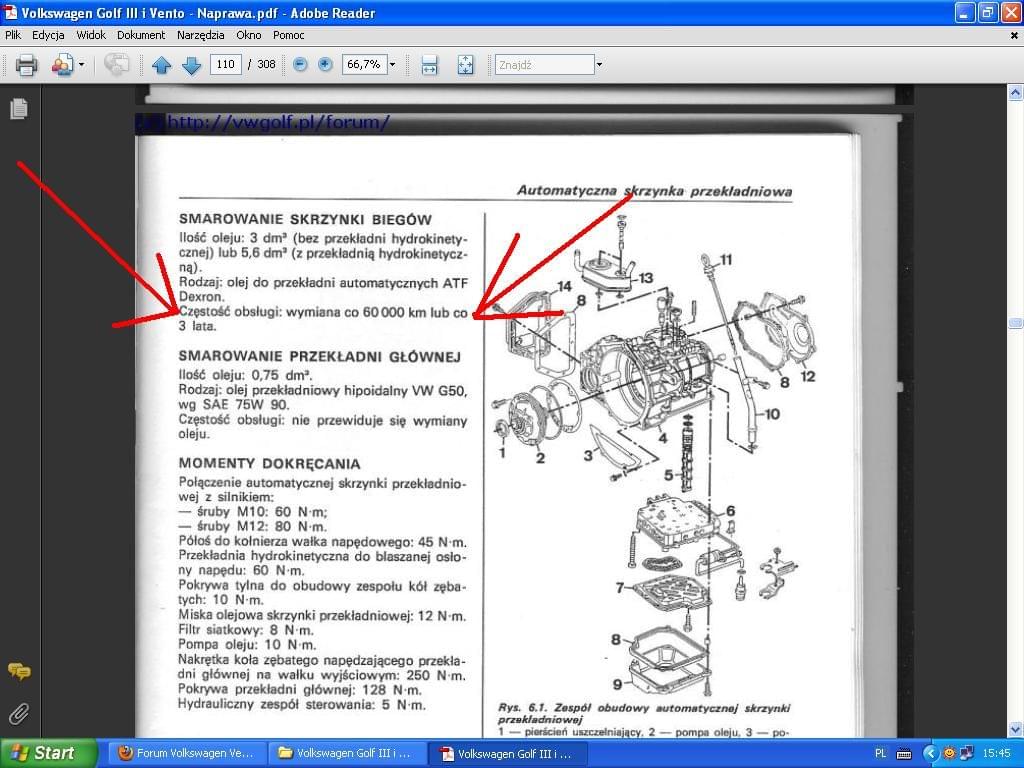Open the Okno menu

(249, 35)
